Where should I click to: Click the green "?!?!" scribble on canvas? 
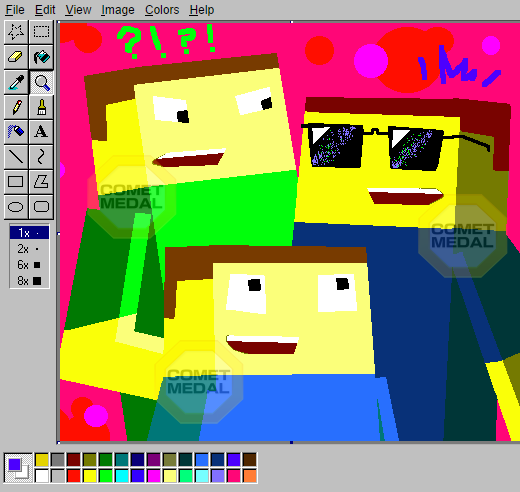point(166,41)
